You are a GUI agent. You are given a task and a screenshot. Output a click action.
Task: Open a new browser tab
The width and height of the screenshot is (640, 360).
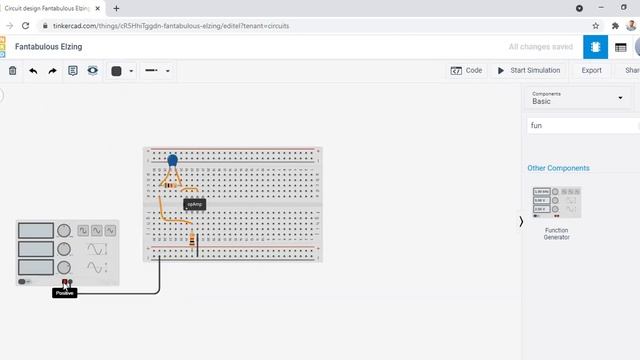[116, 8]
